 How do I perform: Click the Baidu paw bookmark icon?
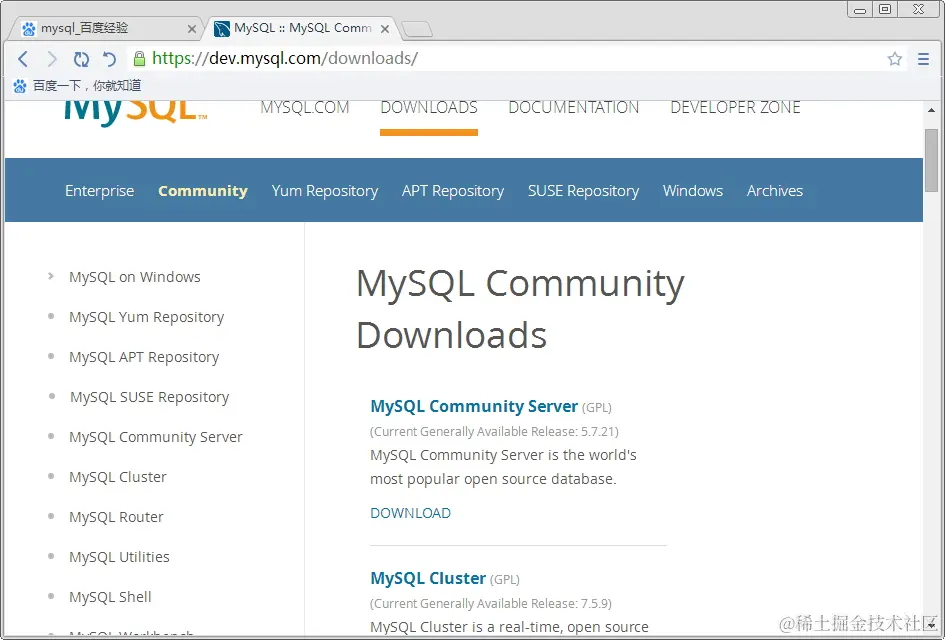coord(20,86)
